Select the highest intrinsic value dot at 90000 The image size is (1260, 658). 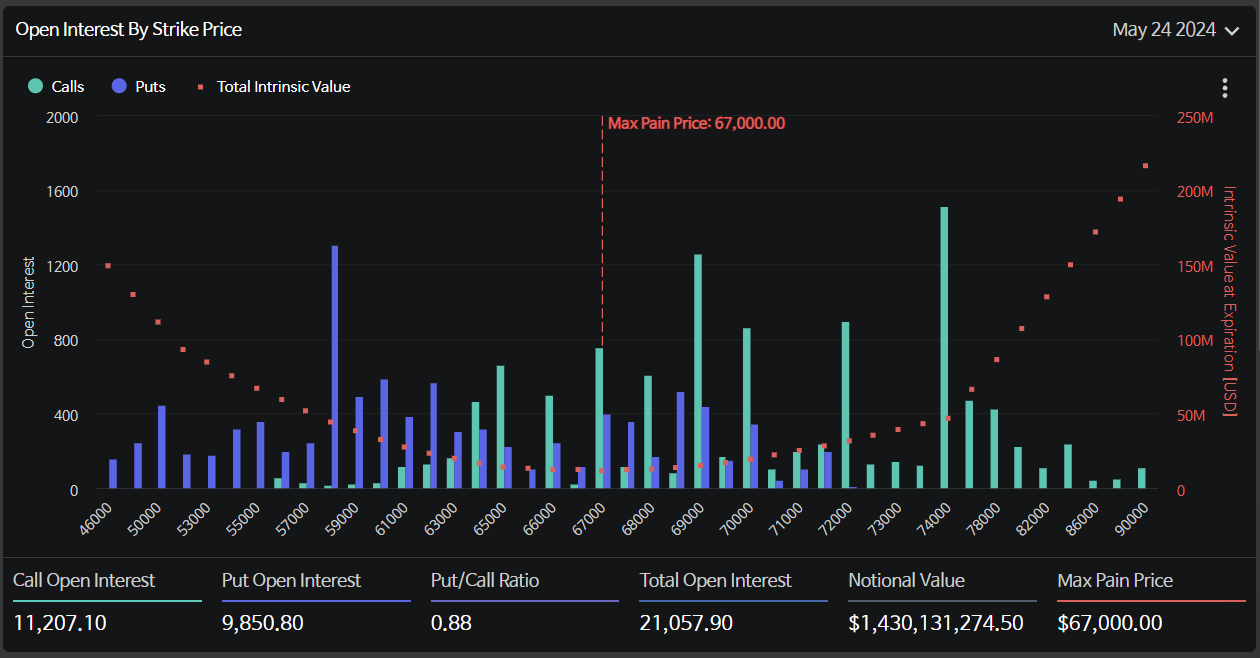(1145, 166)
